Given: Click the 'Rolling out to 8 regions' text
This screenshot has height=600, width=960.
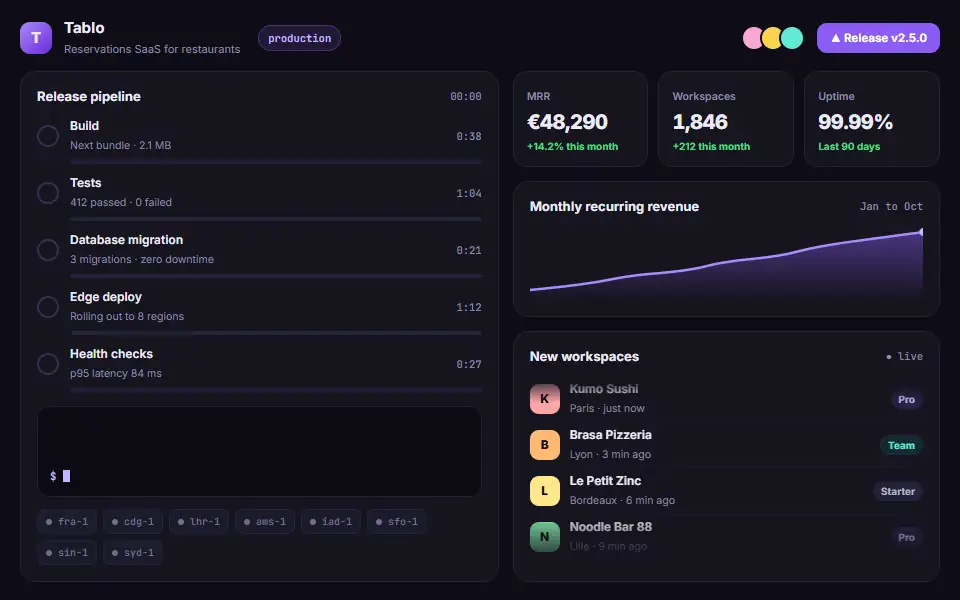Looking at the screenshot, I should (x=127, y=316).
